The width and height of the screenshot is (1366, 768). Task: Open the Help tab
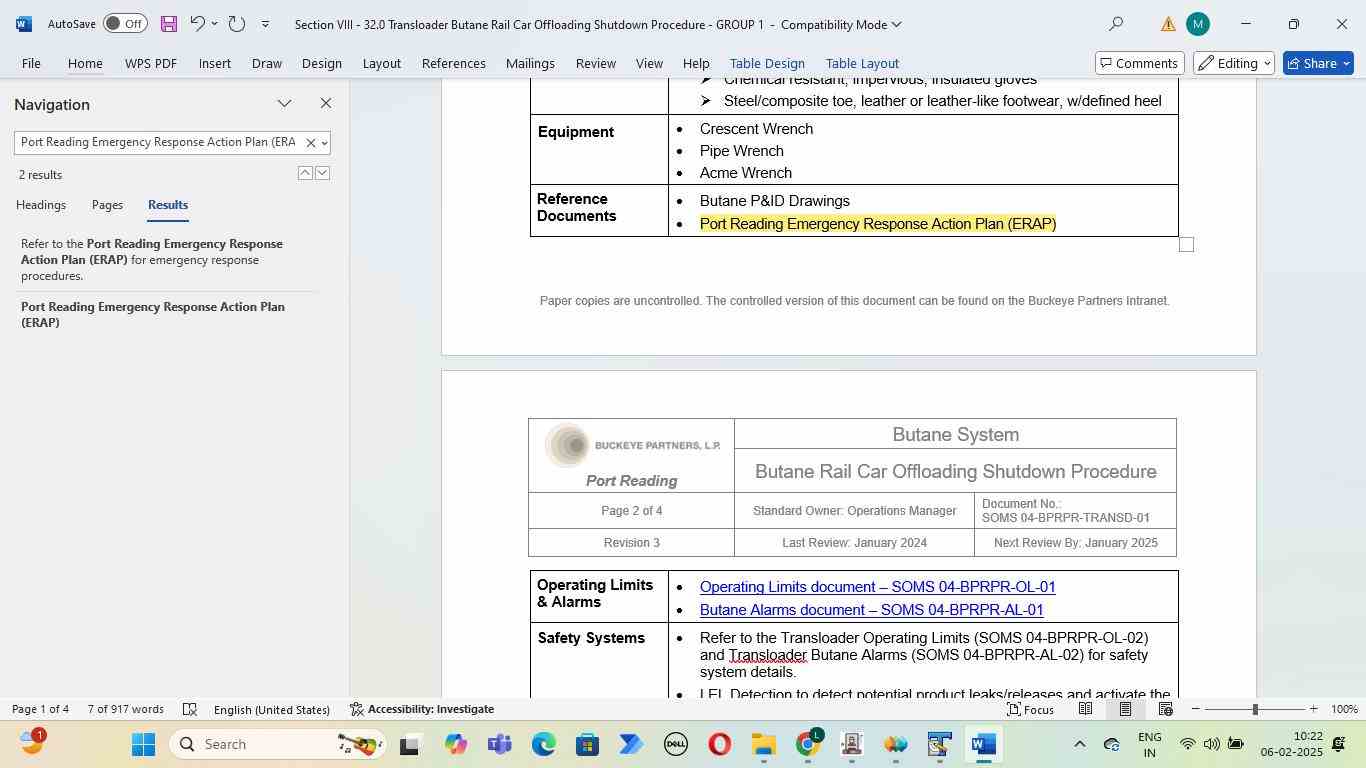pyautogui.click(x=696, y=63)
